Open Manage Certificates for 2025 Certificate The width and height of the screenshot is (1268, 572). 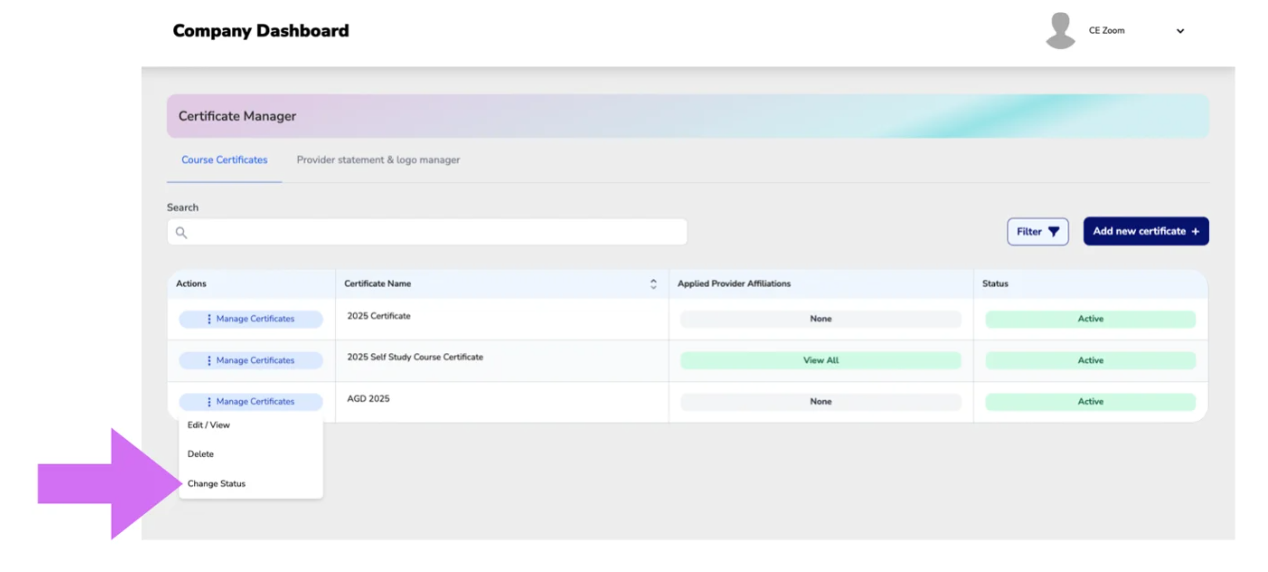[251, 319]
